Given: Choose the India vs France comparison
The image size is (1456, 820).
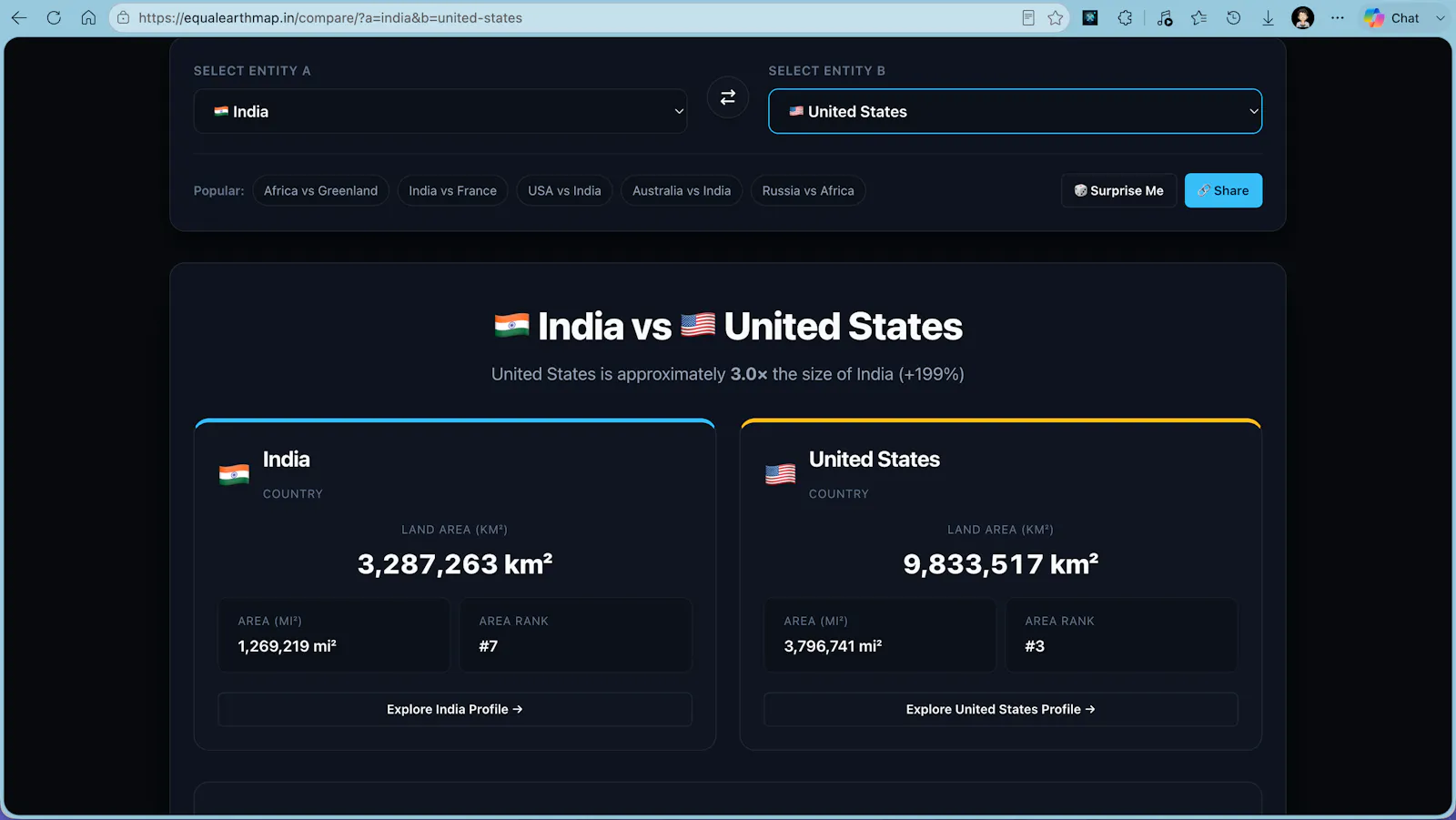Looking at the screenshot, I should [x=452, y=190].
